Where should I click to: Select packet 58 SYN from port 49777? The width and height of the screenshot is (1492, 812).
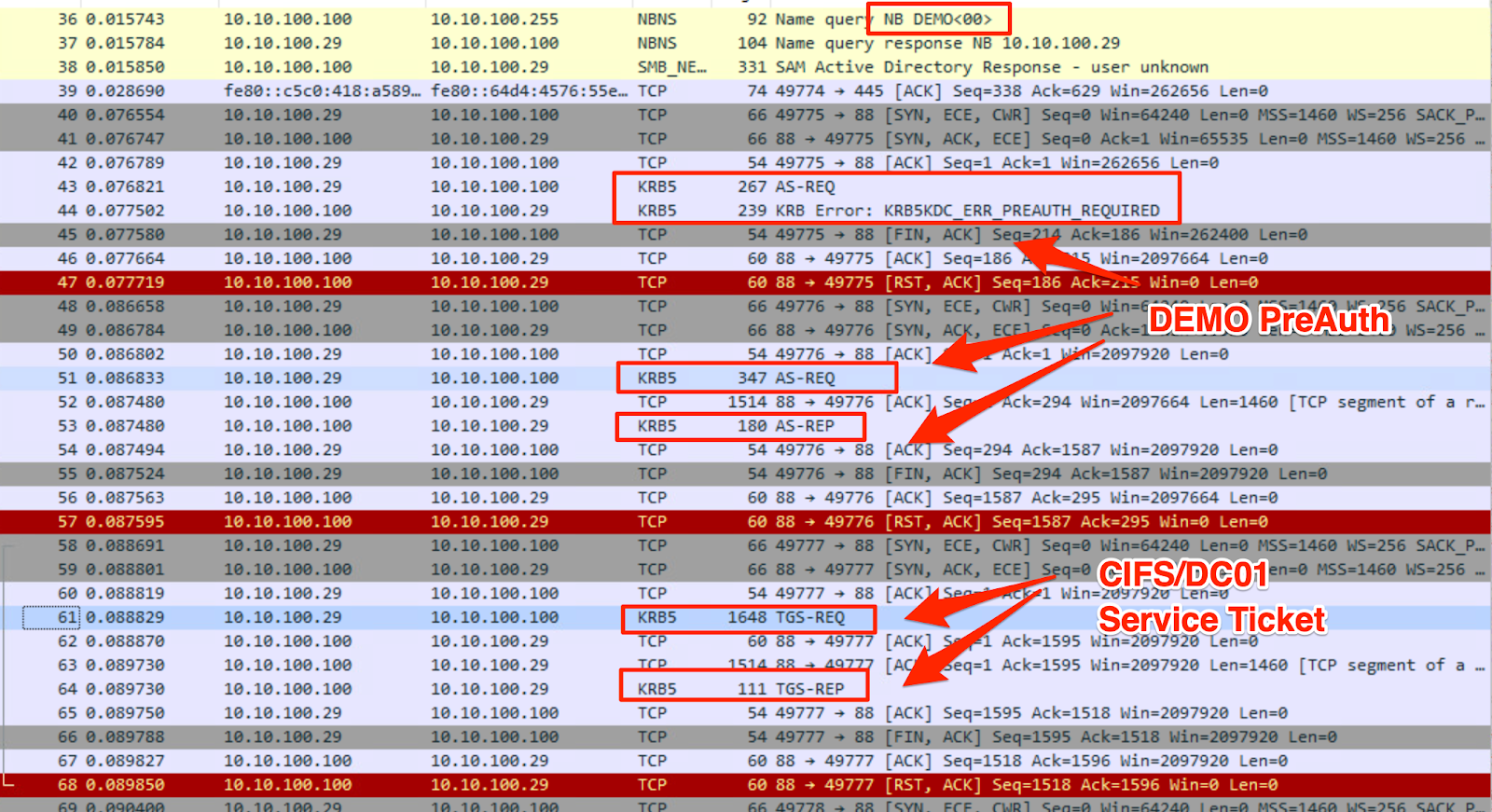click(559, 546)
